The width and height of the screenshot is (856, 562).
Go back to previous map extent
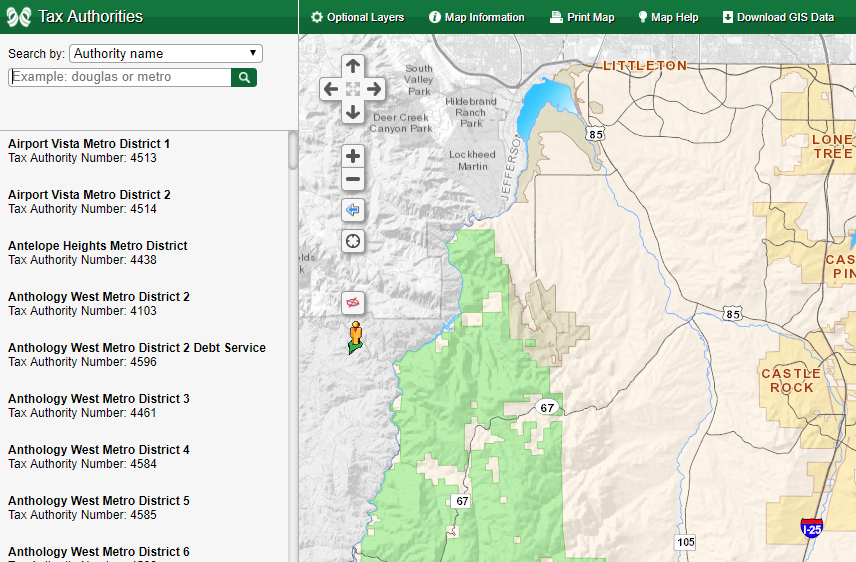click(352, 210)
